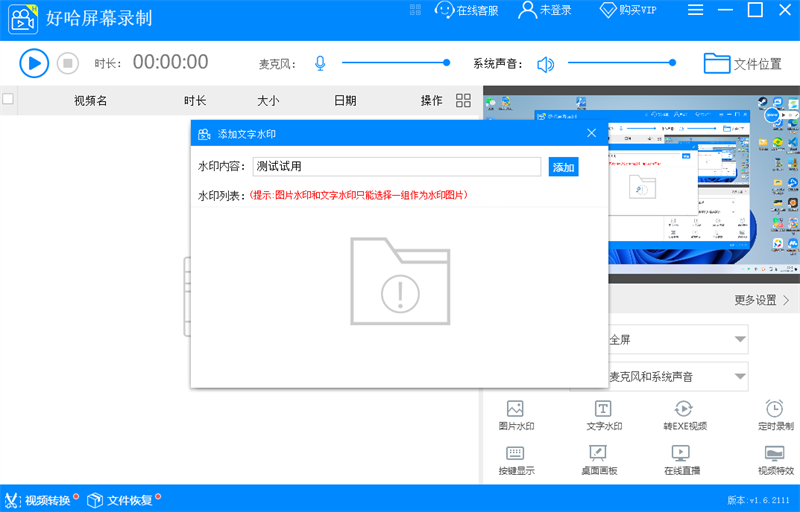
Task: Open 文字水印 text watermark tool
Action: pyautogui.click(x=603, y=415)
